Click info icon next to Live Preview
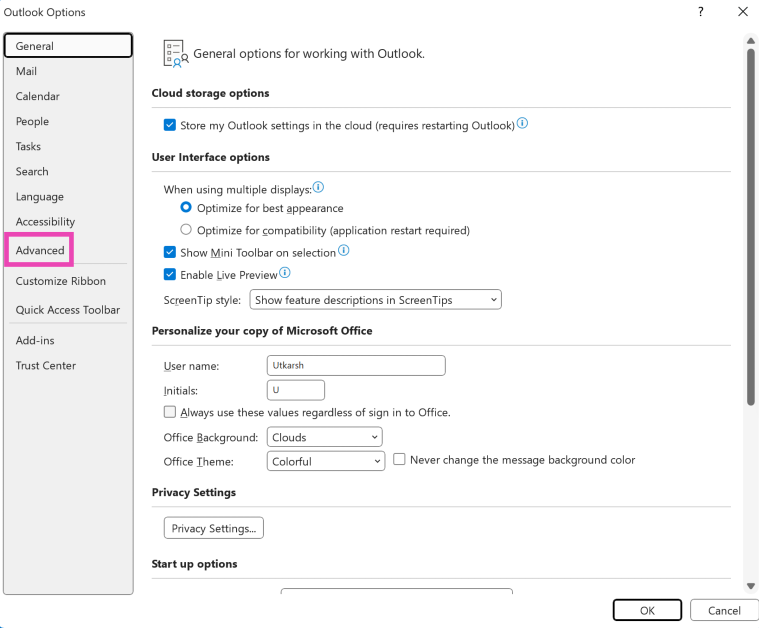The height and width of the screenshot is (628, 759). point(285,273)
